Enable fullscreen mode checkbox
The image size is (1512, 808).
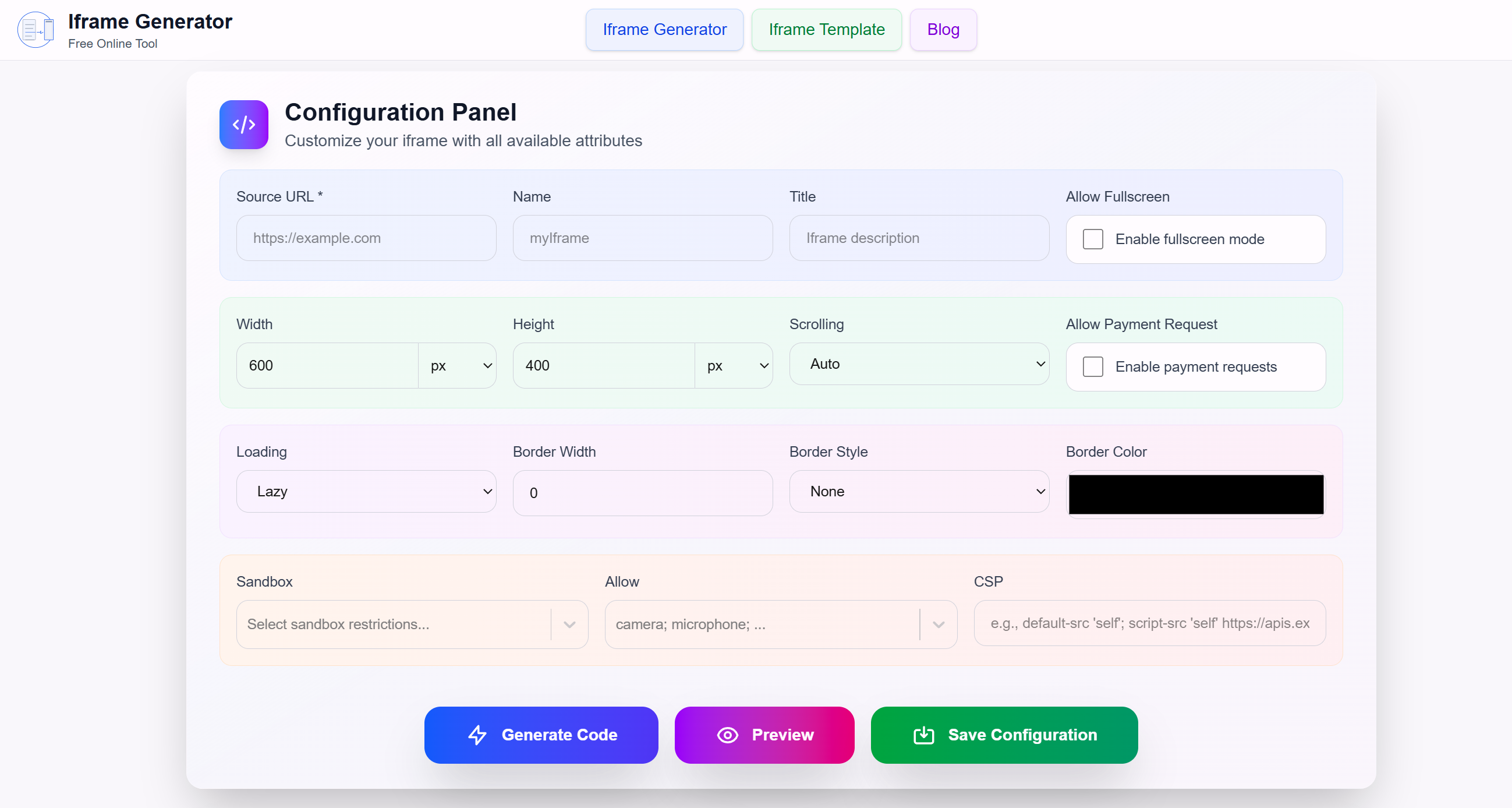coord(1092,239)
